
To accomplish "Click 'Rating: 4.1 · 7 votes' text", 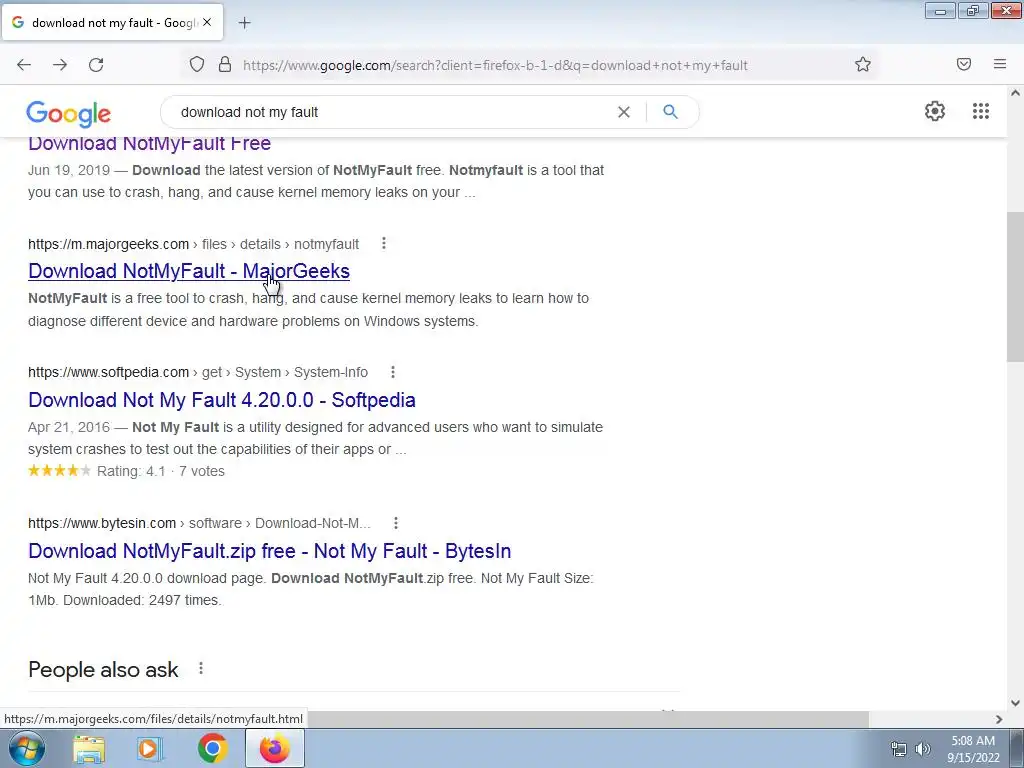I will coord(161,472).
